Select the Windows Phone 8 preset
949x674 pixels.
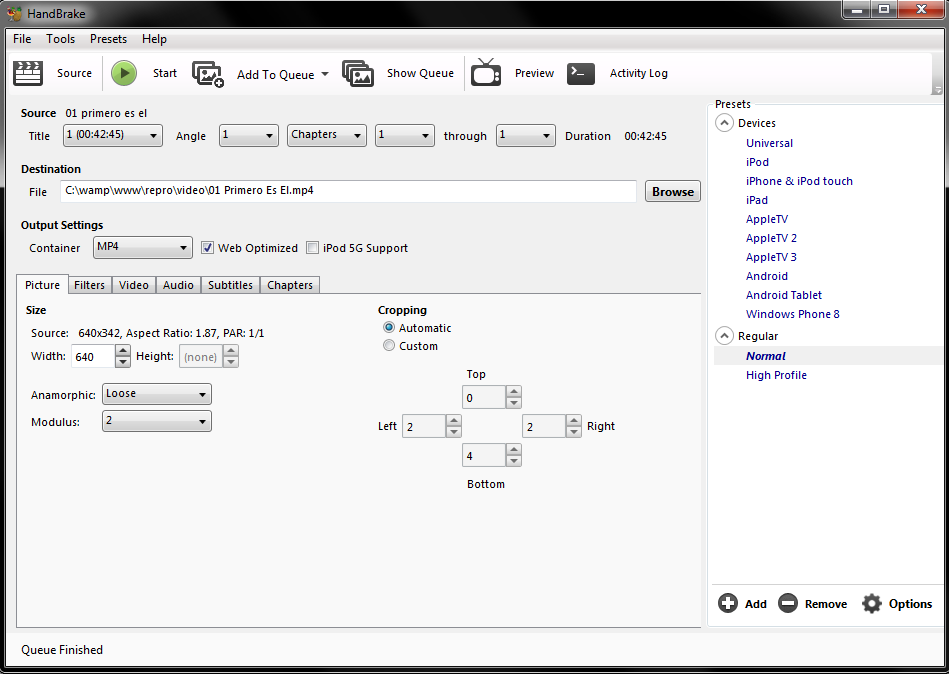[792, 314]
